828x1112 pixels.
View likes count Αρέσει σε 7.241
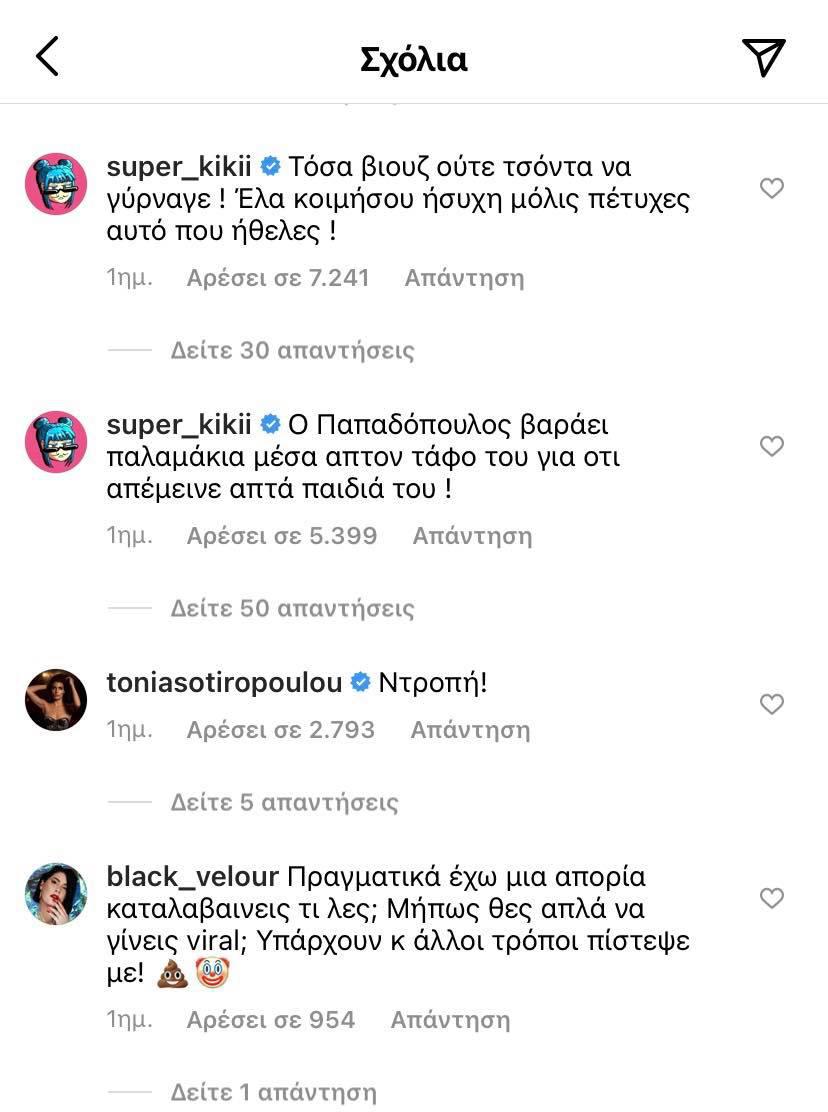(278, 277)
